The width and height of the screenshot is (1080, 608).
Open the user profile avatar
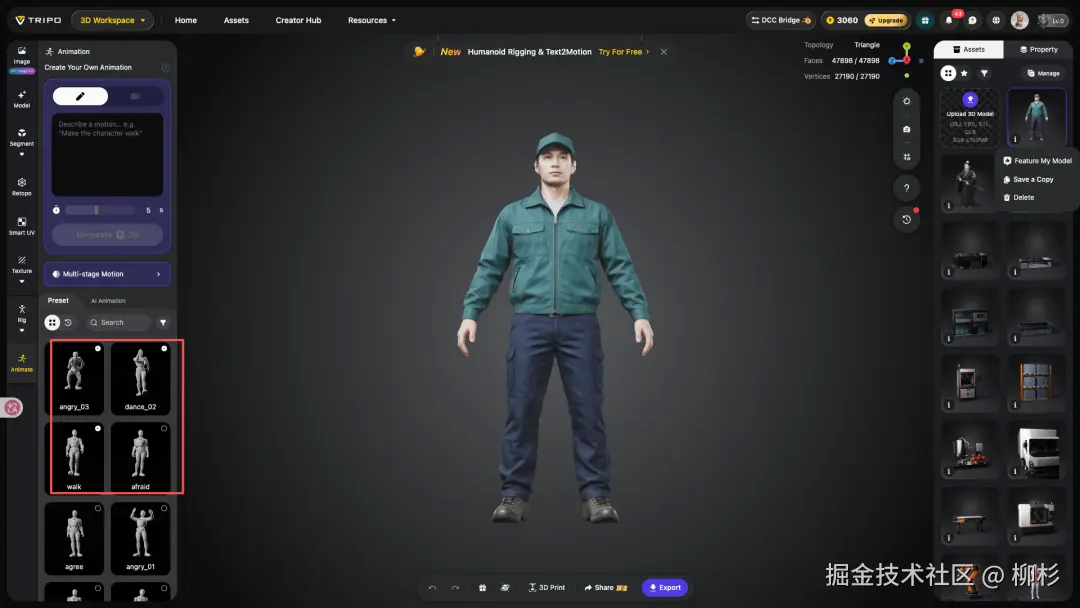(x=1019, y=20)
